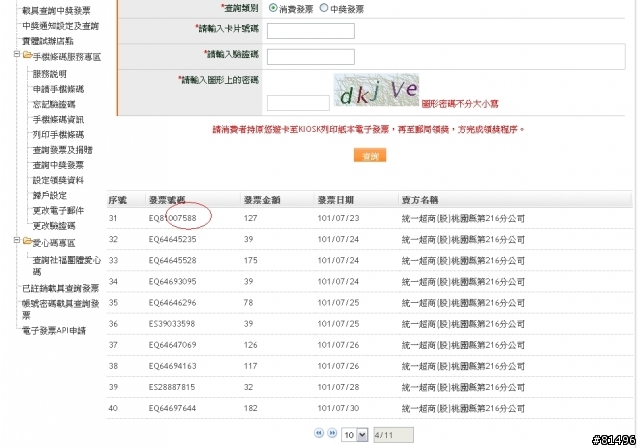Open 電子發票API申請 in sidebar

(x=54, y=330)
